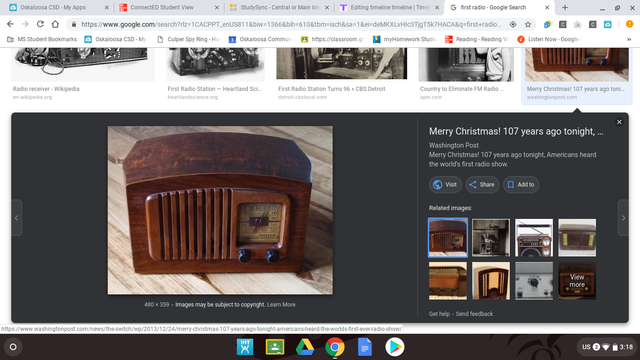Open the myHomework Student bookmark
640x360 pixels.
[405, 39]
